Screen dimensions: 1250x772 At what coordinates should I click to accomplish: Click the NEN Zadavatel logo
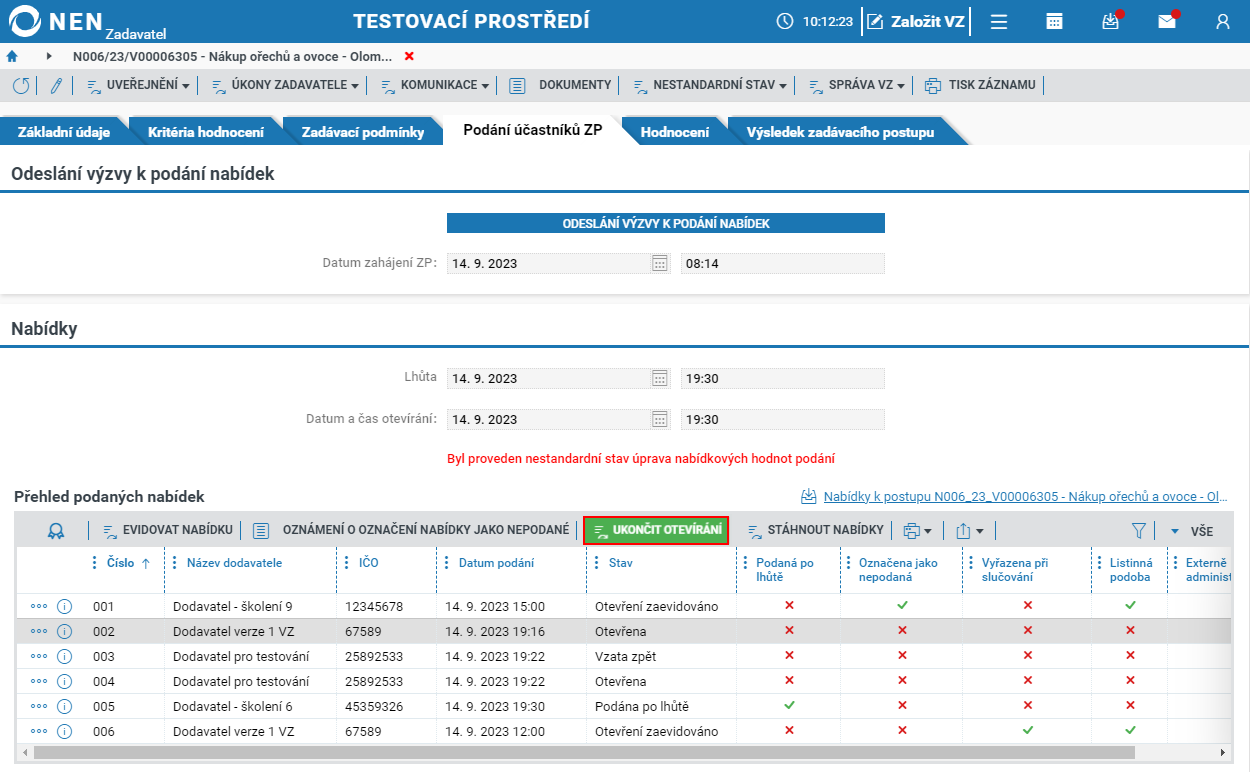(88, 21)
